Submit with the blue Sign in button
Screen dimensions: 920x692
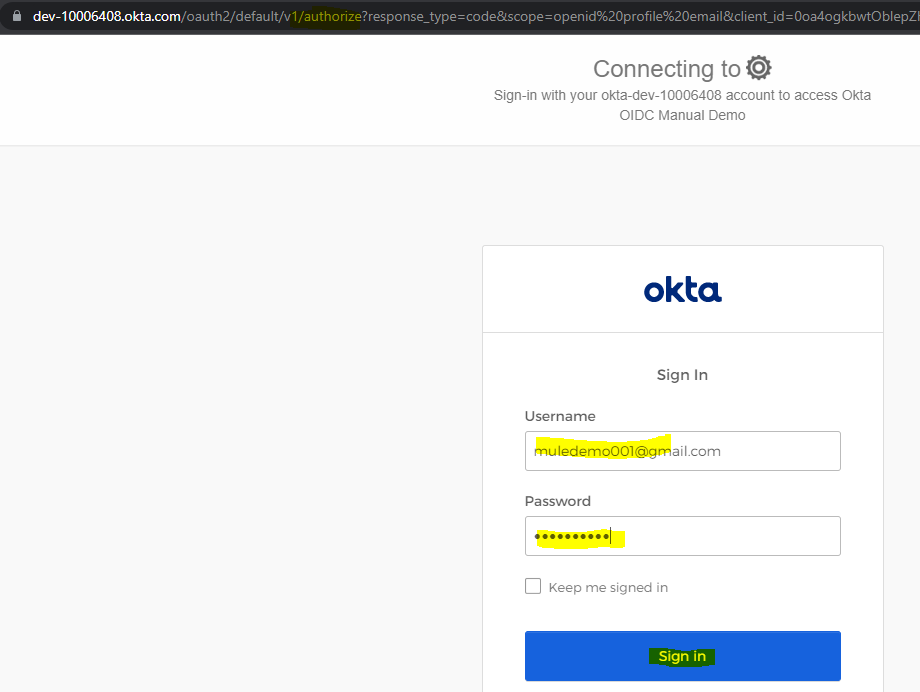point(682,656)
